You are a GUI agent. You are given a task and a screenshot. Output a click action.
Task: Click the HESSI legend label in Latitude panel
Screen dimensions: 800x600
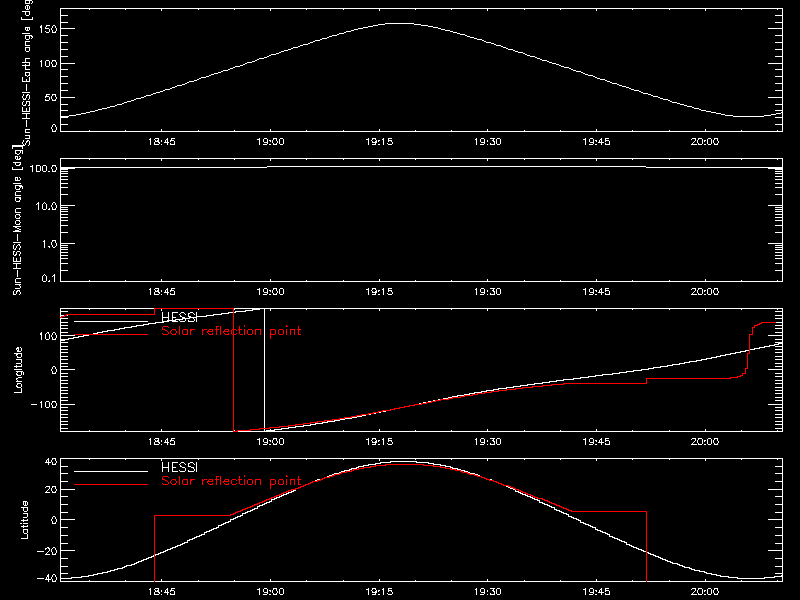click(179, 467)
